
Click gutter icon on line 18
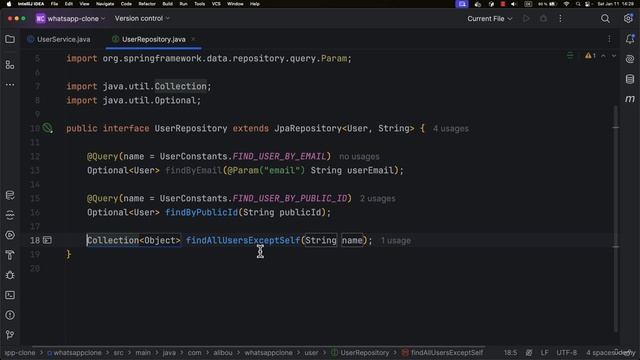[47, 240]
